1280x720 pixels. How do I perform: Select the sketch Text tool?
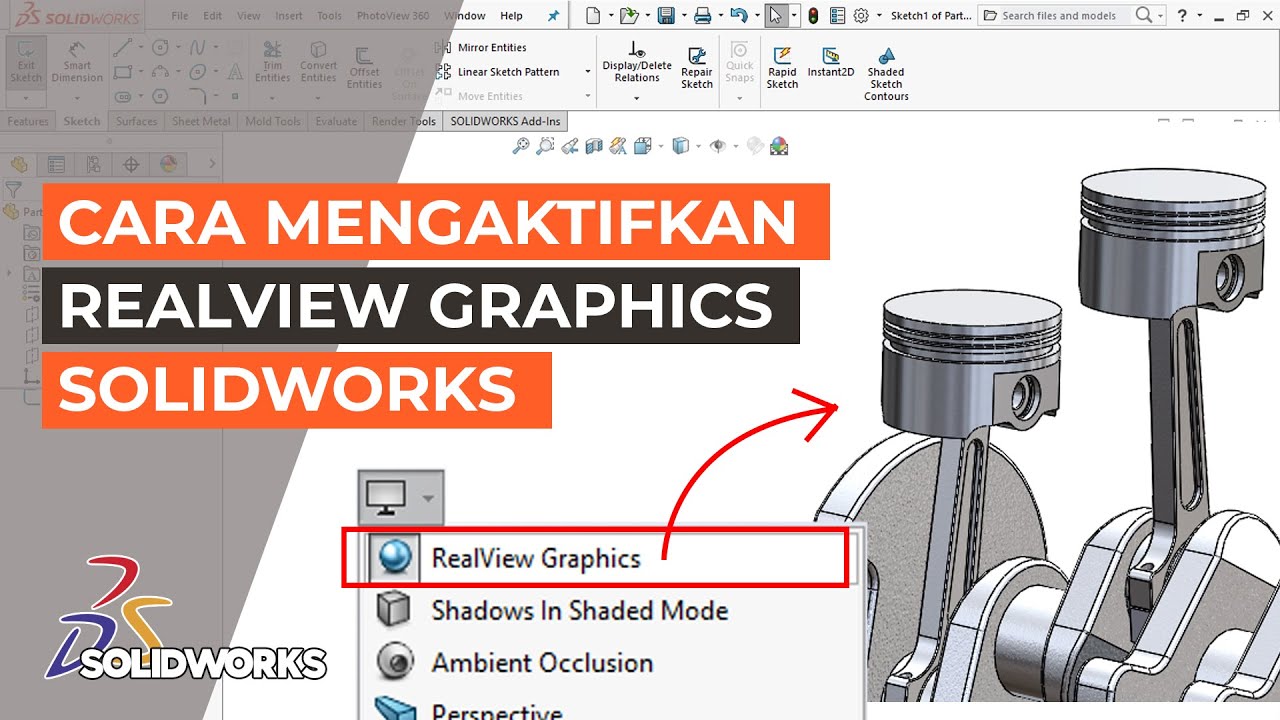[235, 72]
